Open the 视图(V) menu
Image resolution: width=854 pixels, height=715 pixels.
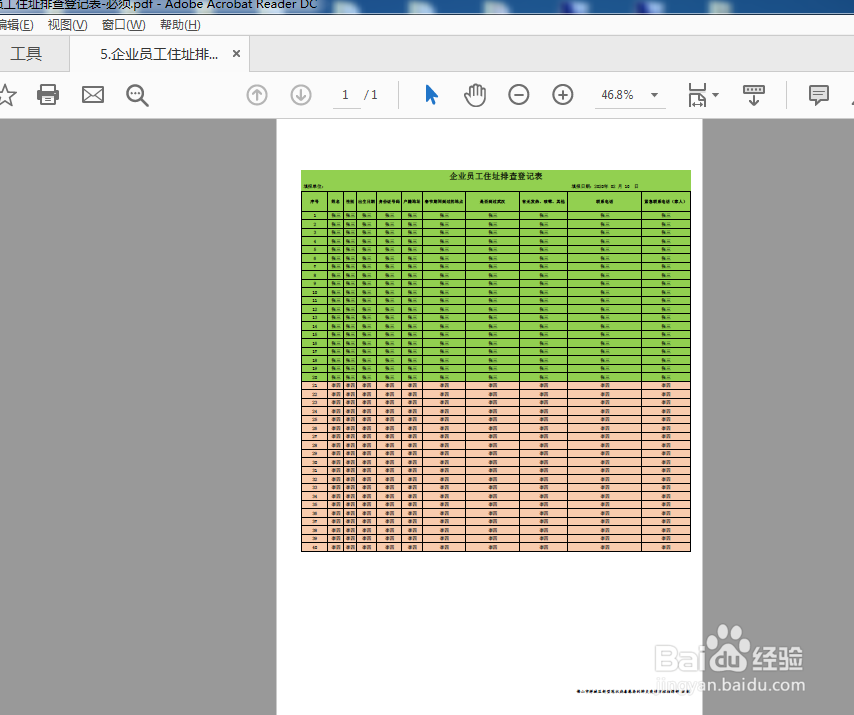point(68,25)
